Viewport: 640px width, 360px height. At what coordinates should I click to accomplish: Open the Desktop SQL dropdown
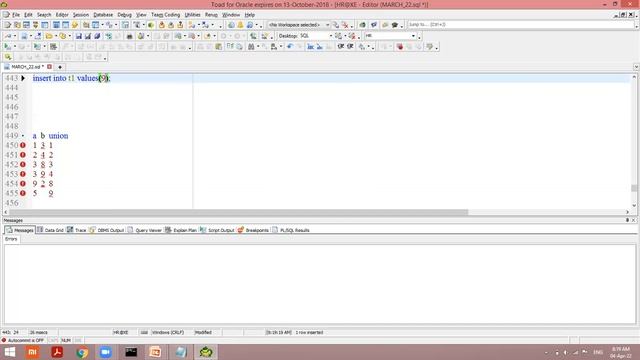(x=331, y=36)
